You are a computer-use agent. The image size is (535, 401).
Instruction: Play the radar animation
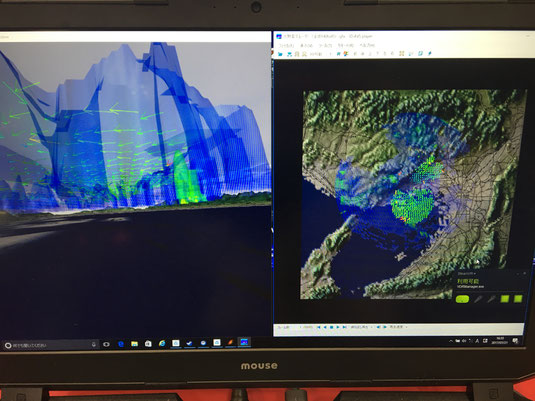pos(338,327)
